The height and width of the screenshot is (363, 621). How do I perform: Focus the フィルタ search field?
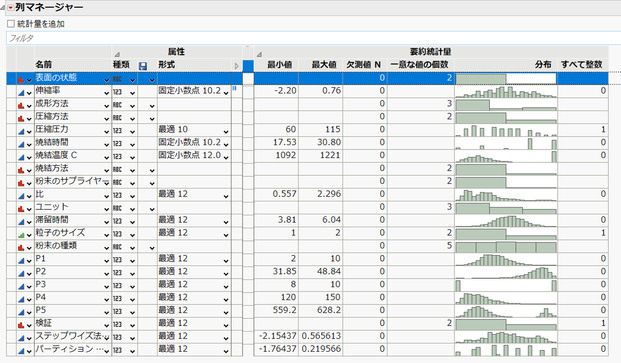313,38
